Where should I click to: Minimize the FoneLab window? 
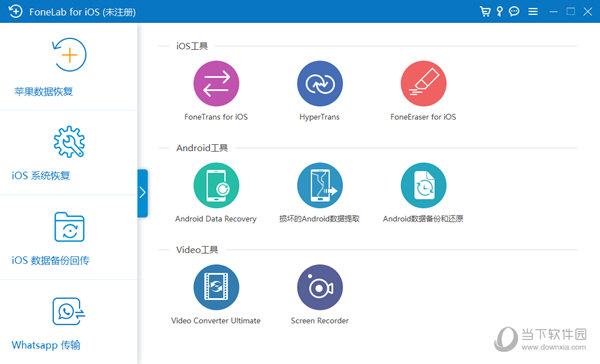pos(553,11)
